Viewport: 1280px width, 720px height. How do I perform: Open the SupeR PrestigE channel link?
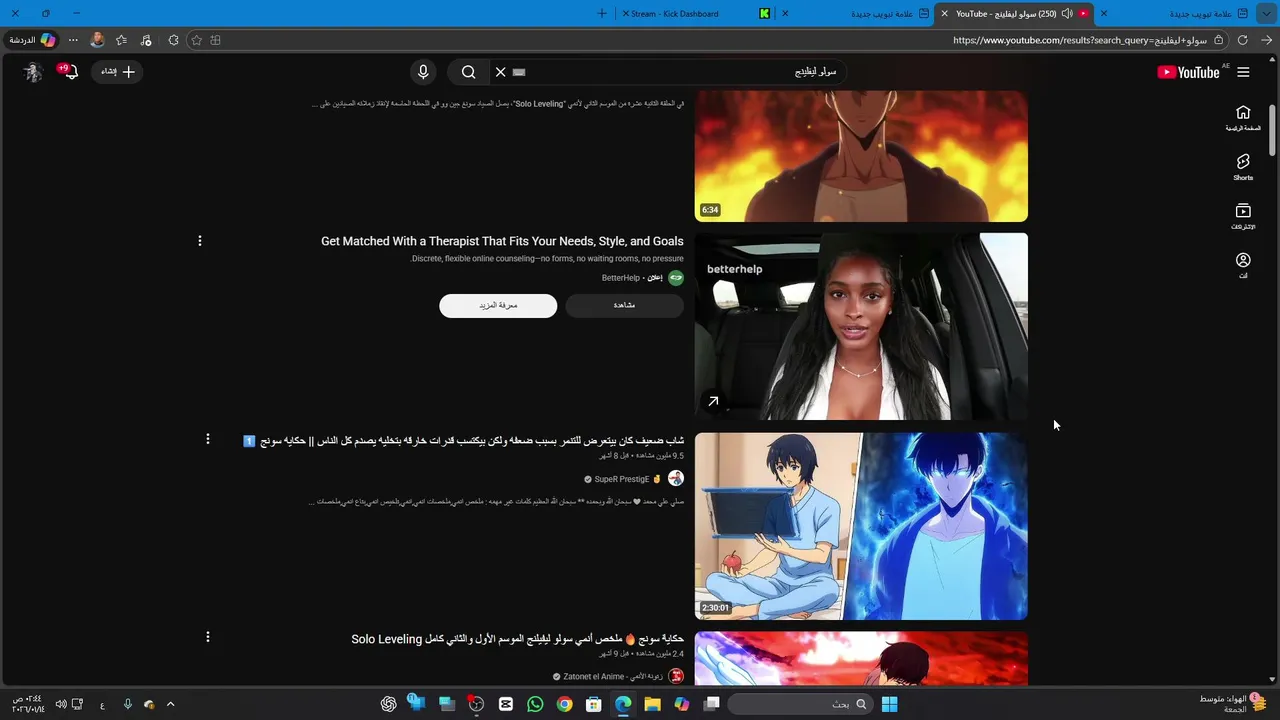(x=621, y=479)
